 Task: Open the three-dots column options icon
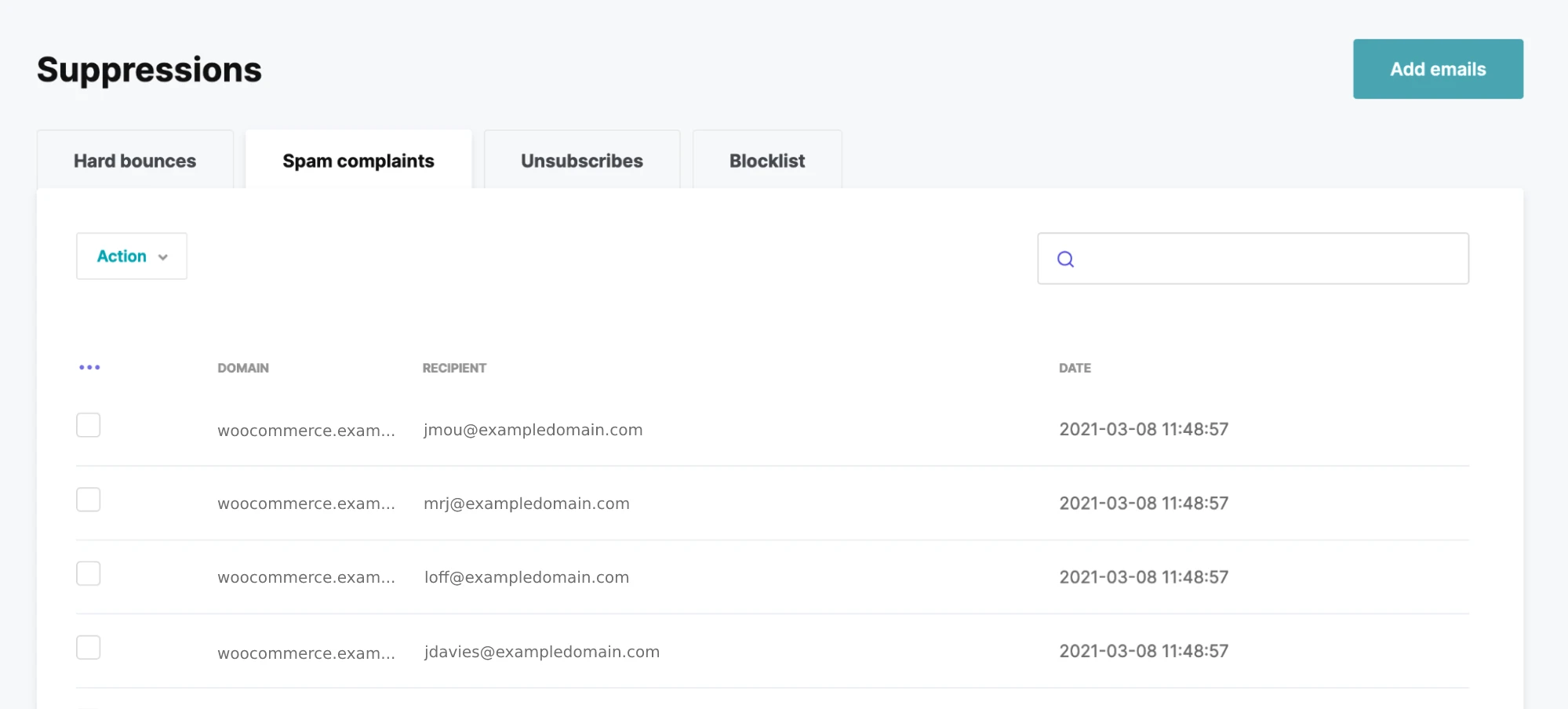pos(89,367)
